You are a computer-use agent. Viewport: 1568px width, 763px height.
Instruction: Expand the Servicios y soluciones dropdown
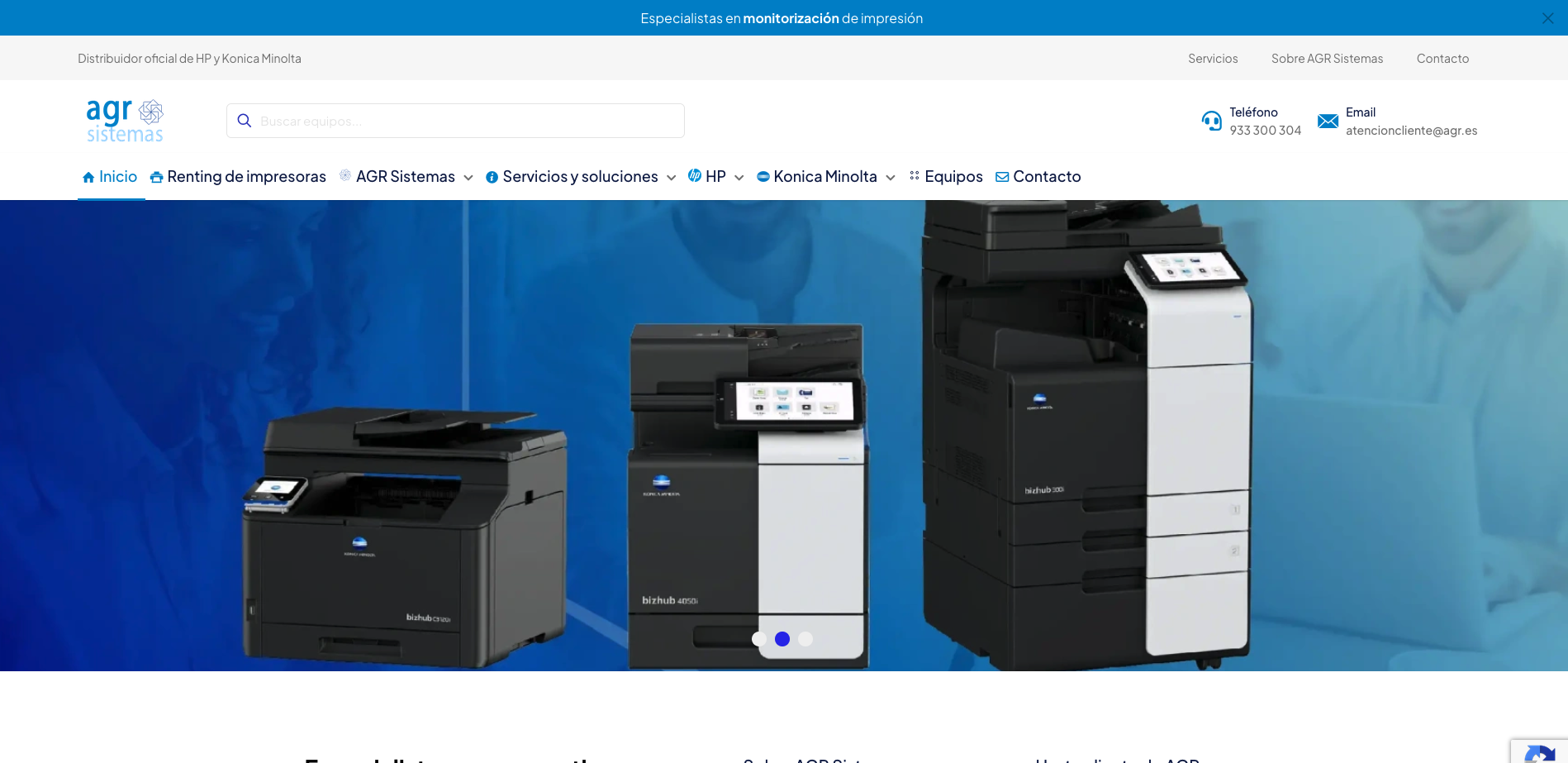point(672,178)
